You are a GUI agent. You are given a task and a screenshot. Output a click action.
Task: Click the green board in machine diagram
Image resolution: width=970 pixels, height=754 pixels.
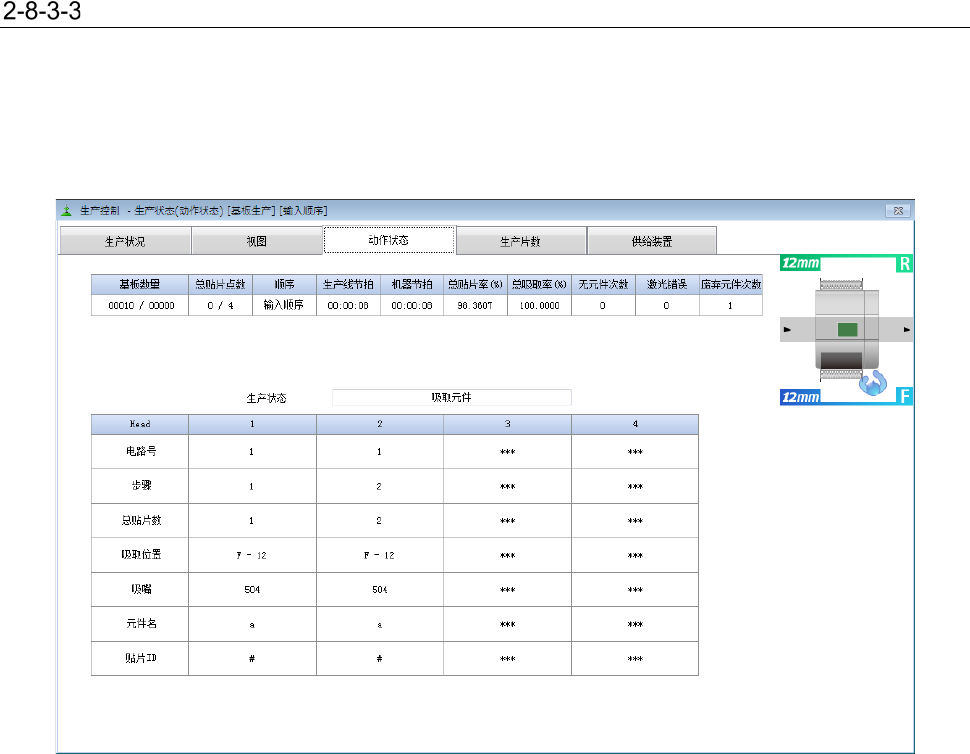click(x=848, y=330)
